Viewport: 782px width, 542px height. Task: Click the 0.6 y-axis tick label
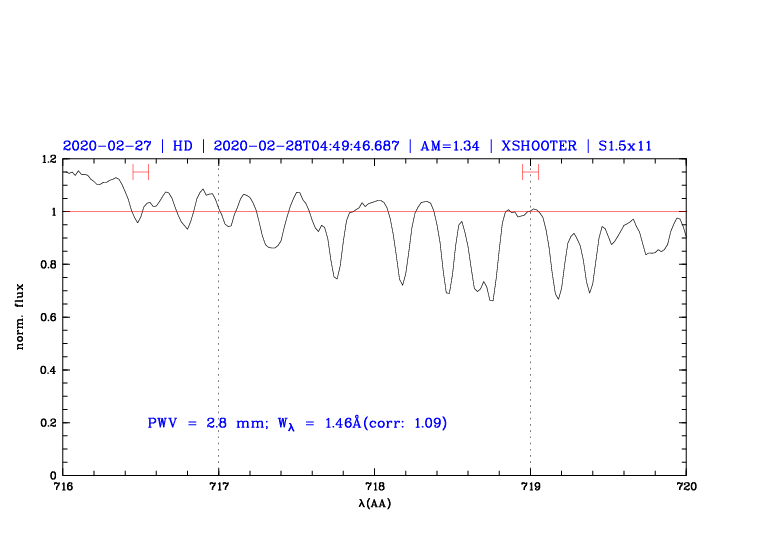click(47, 317)
